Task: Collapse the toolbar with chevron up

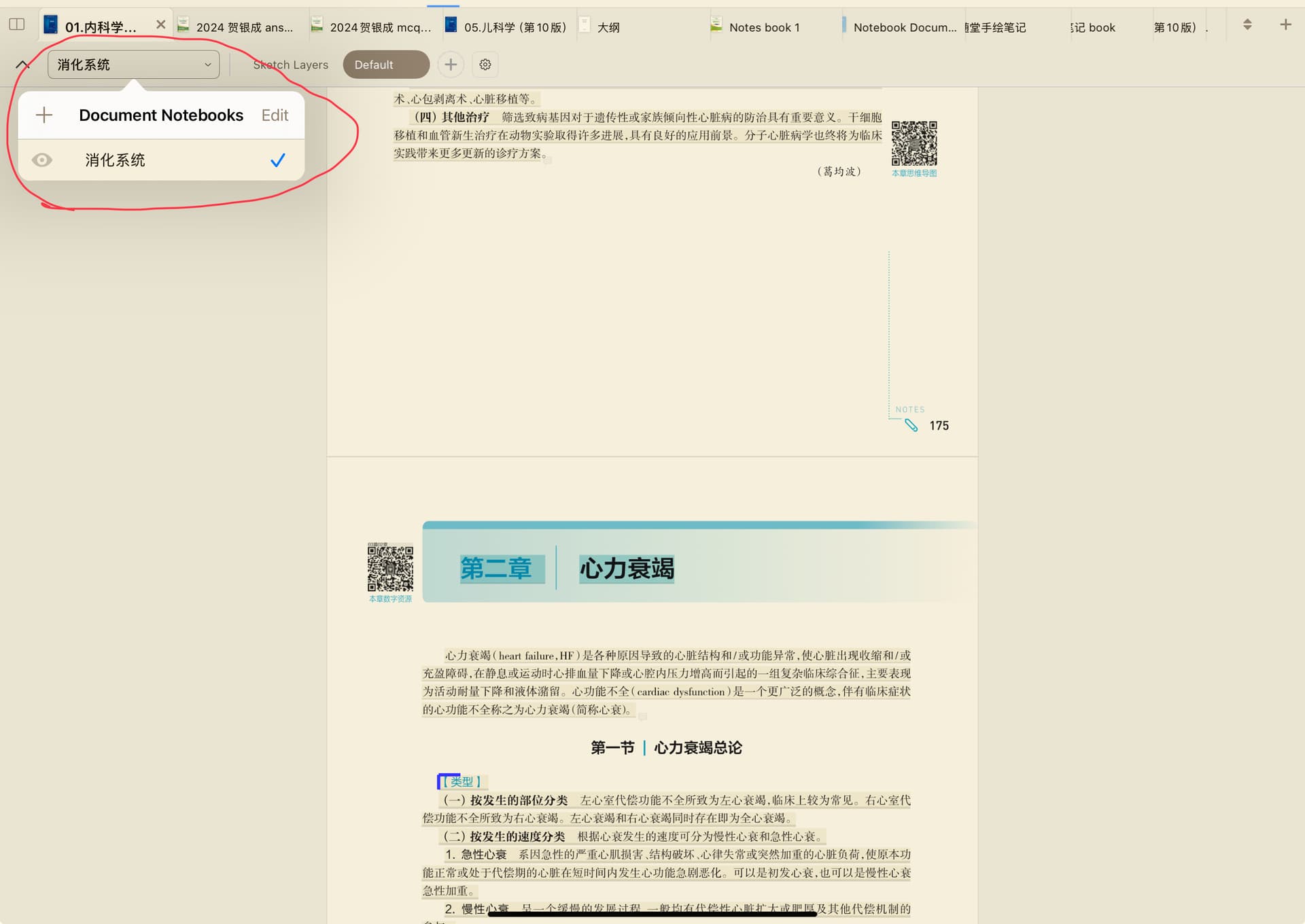Action: pyautogui.click(x=22, y=65)
